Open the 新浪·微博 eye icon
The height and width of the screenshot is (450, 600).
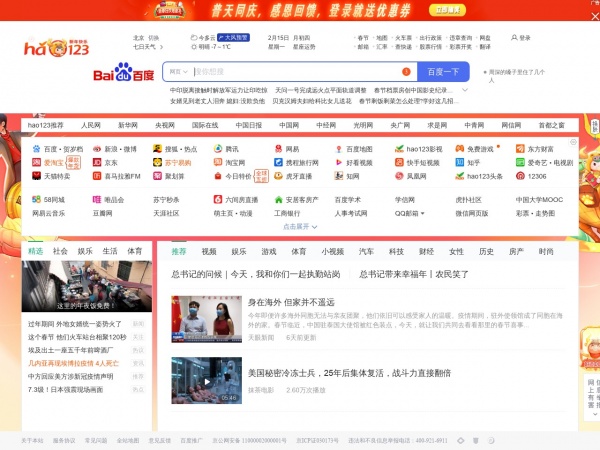pyautogui.click(x=97, y=149)
